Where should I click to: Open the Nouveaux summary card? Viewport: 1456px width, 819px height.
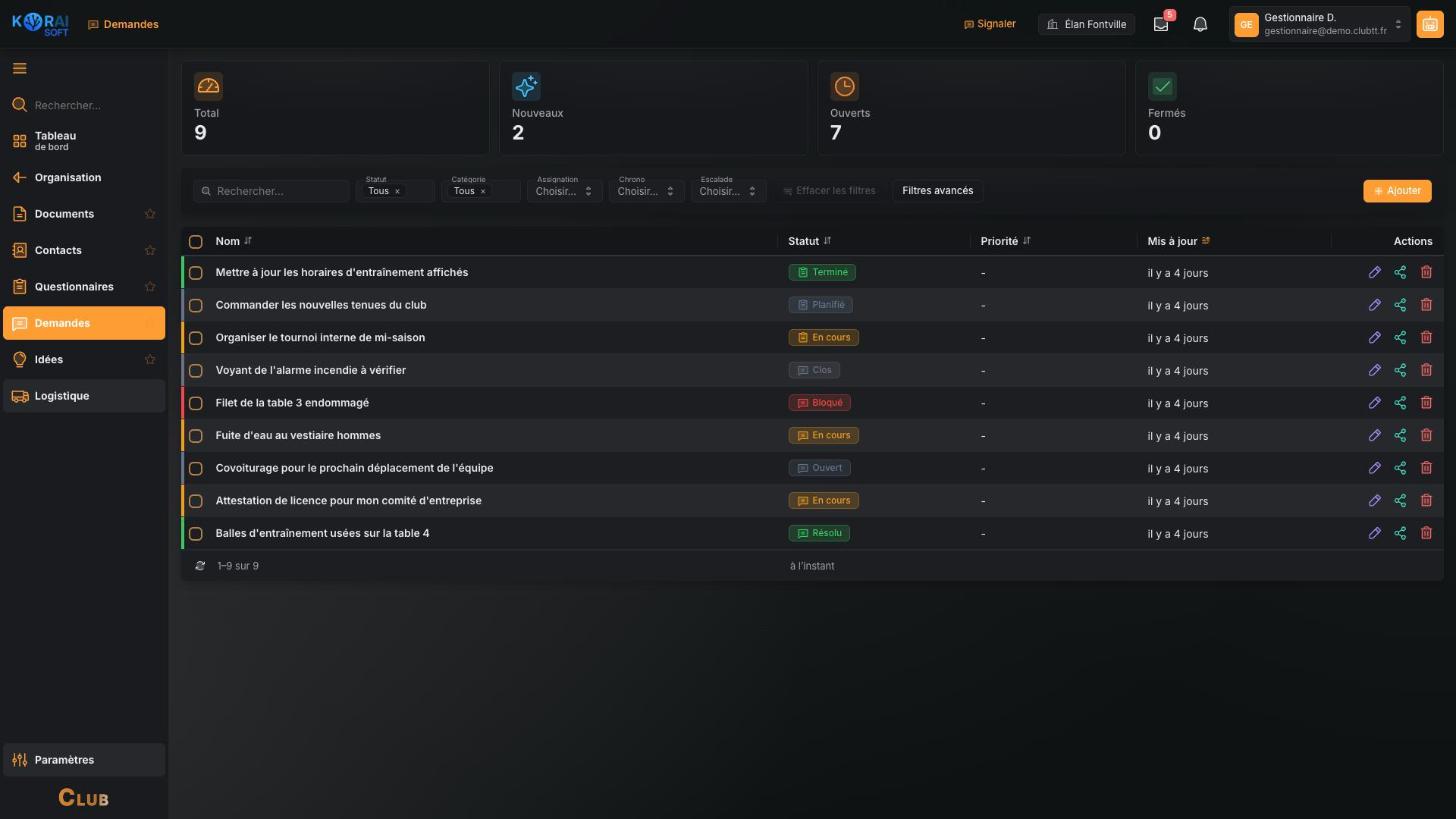(653, 108)
